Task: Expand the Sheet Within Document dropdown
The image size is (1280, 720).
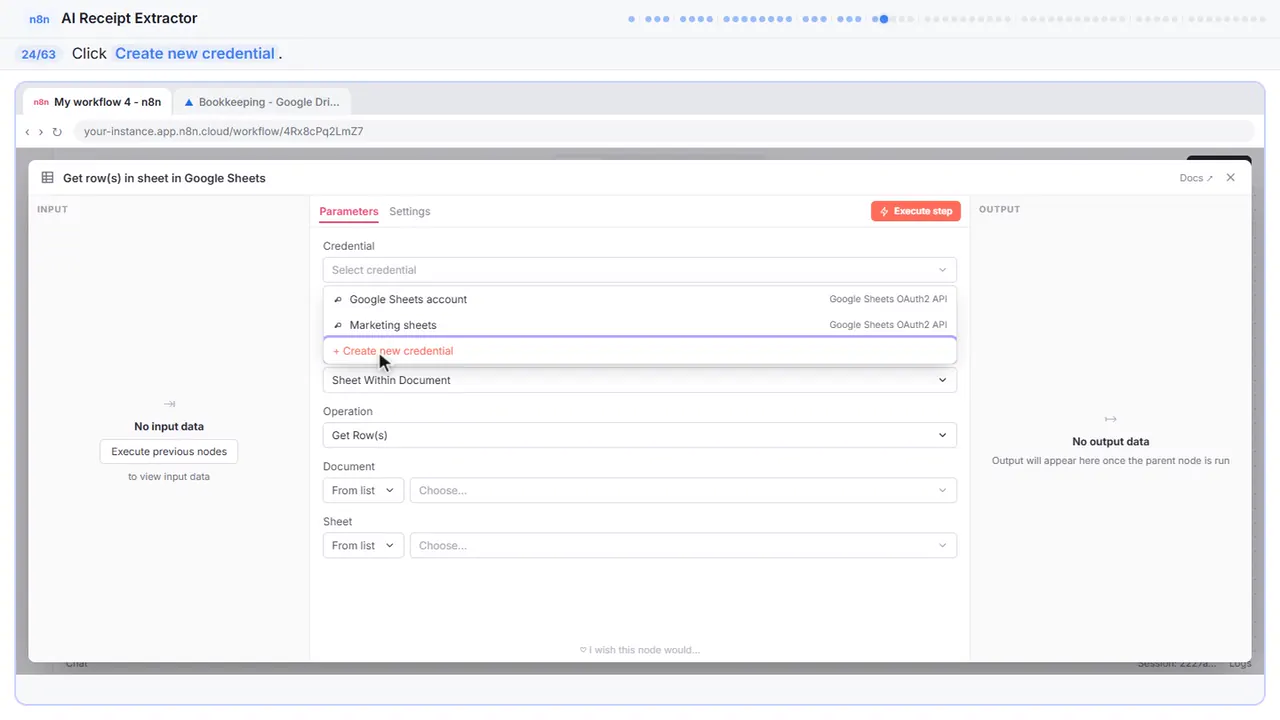Action: pyautogui.click(x=640, y=380)
